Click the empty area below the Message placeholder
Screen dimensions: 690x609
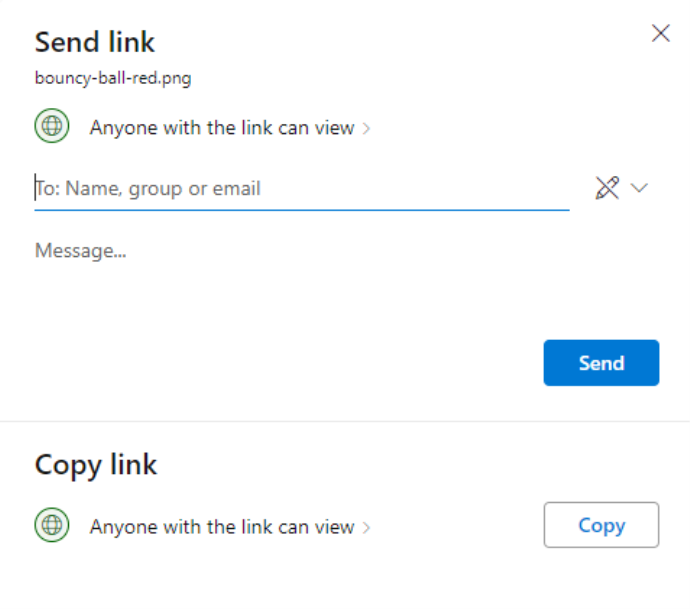click(x=286, y=299)
